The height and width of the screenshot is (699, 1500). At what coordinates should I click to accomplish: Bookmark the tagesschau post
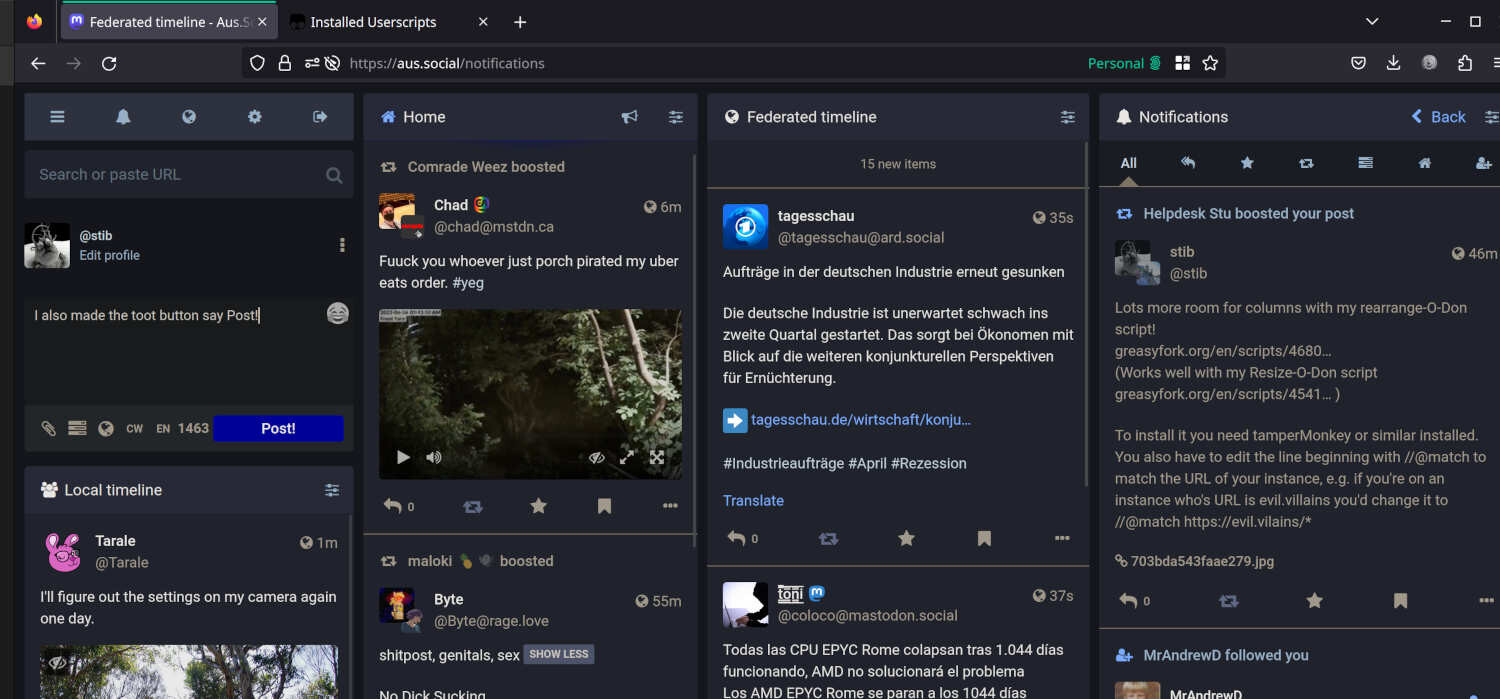click(984, 538)
